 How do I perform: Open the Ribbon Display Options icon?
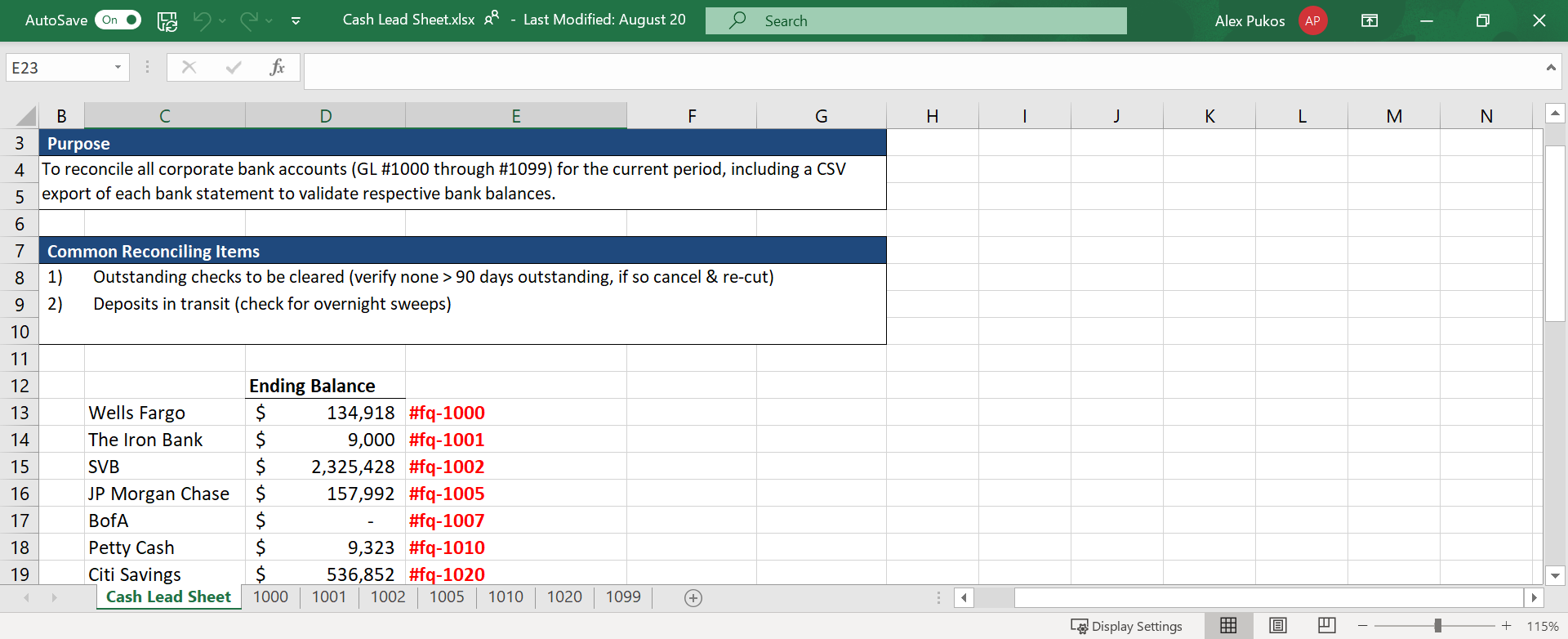click(1370, 20)
